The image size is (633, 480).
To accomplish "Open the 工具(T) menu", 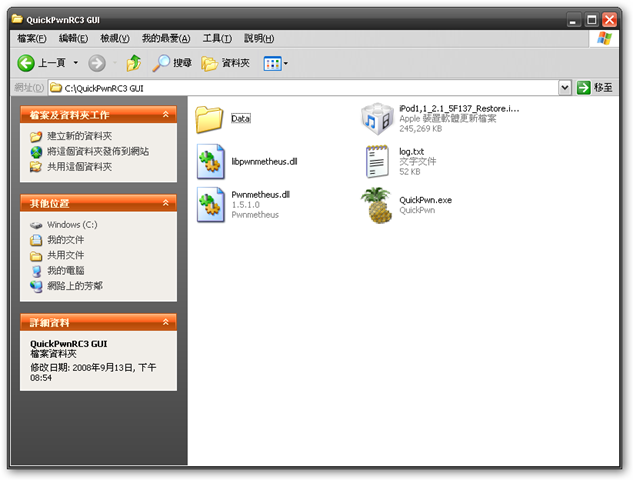I will click(x=217, y=38).
